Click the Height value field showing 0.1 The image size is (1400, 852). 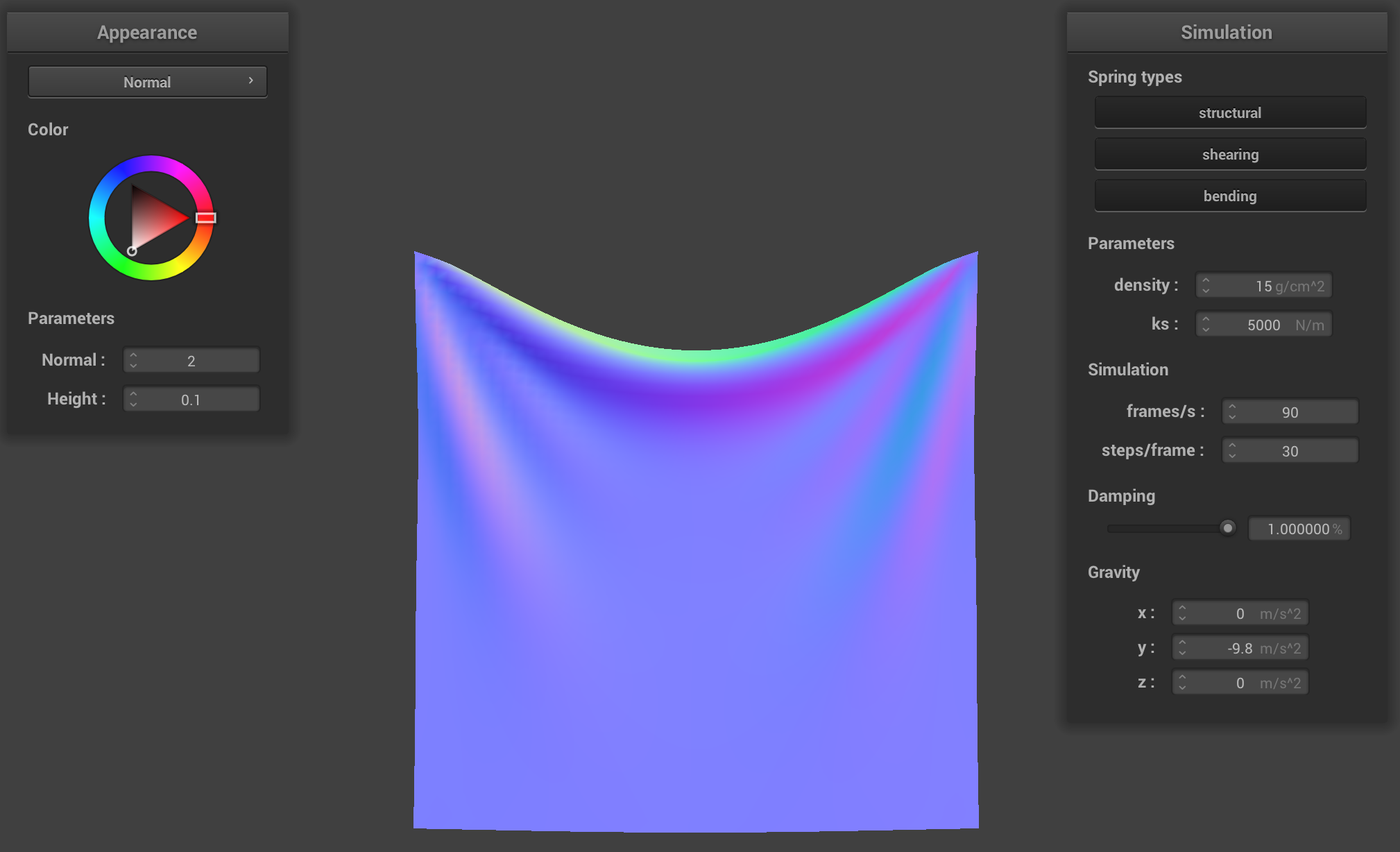191,399
